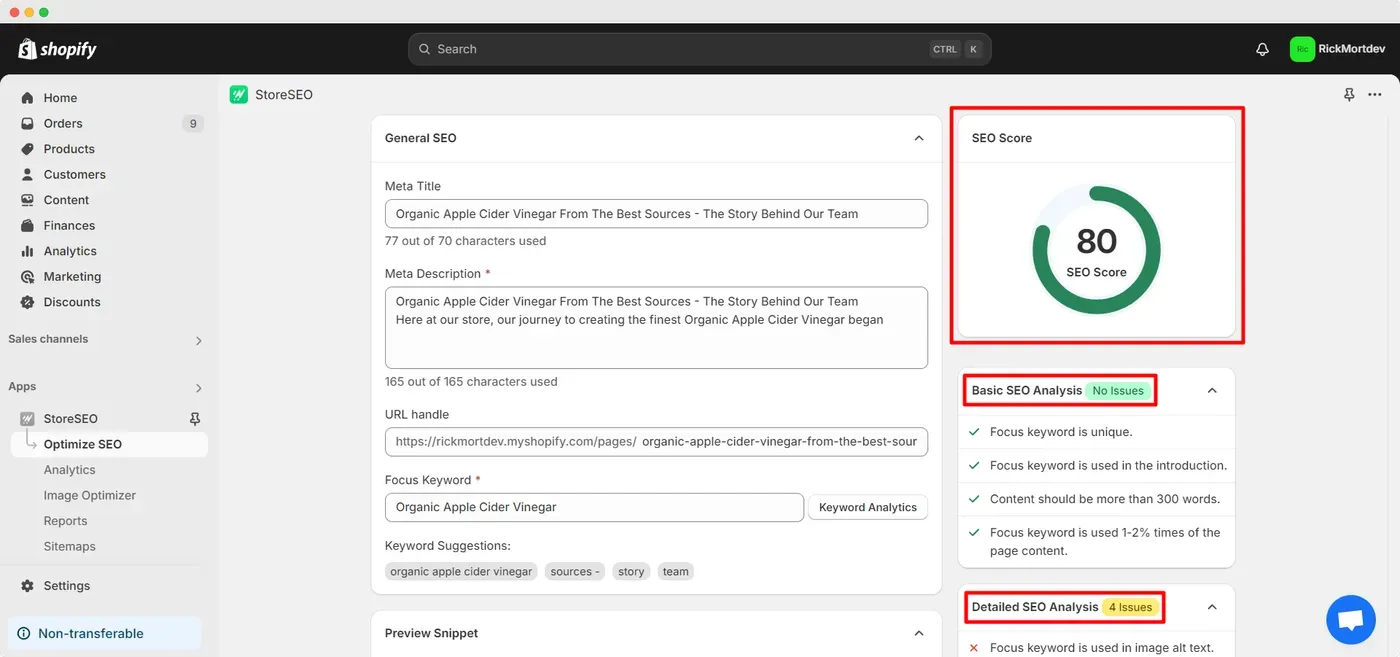Click the StoreSEO sidebar app icon
Viewport: 1400px width, 657px height.
pos(27,418)
